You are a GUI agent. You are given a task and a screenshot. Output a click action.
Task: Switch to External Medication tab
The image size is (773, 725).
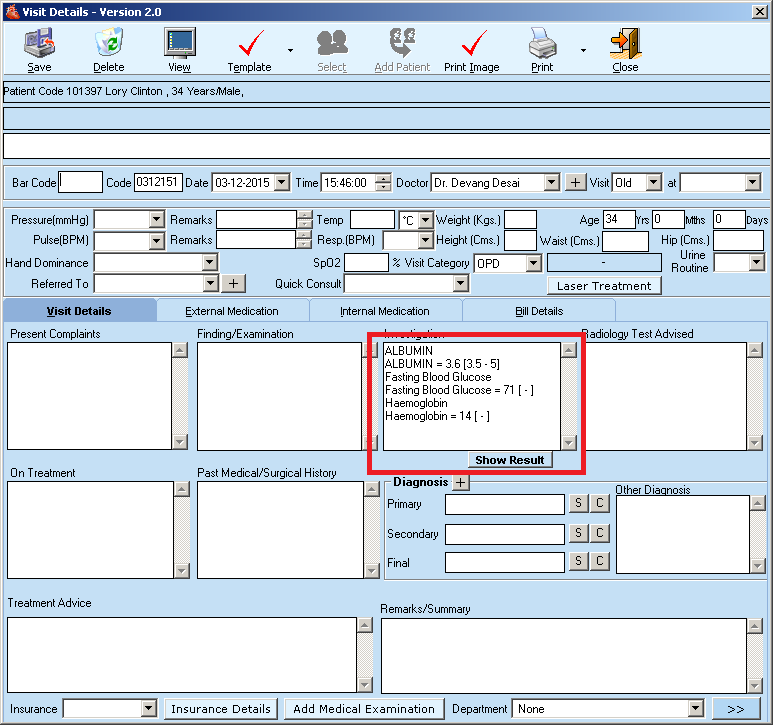[232, 311]
